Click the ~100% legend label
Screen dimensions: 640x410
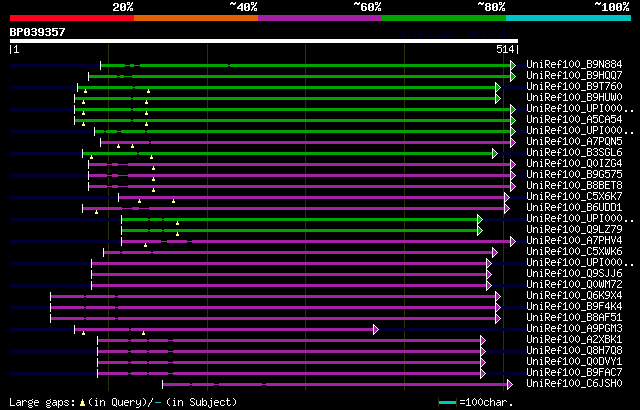[612, 7]
